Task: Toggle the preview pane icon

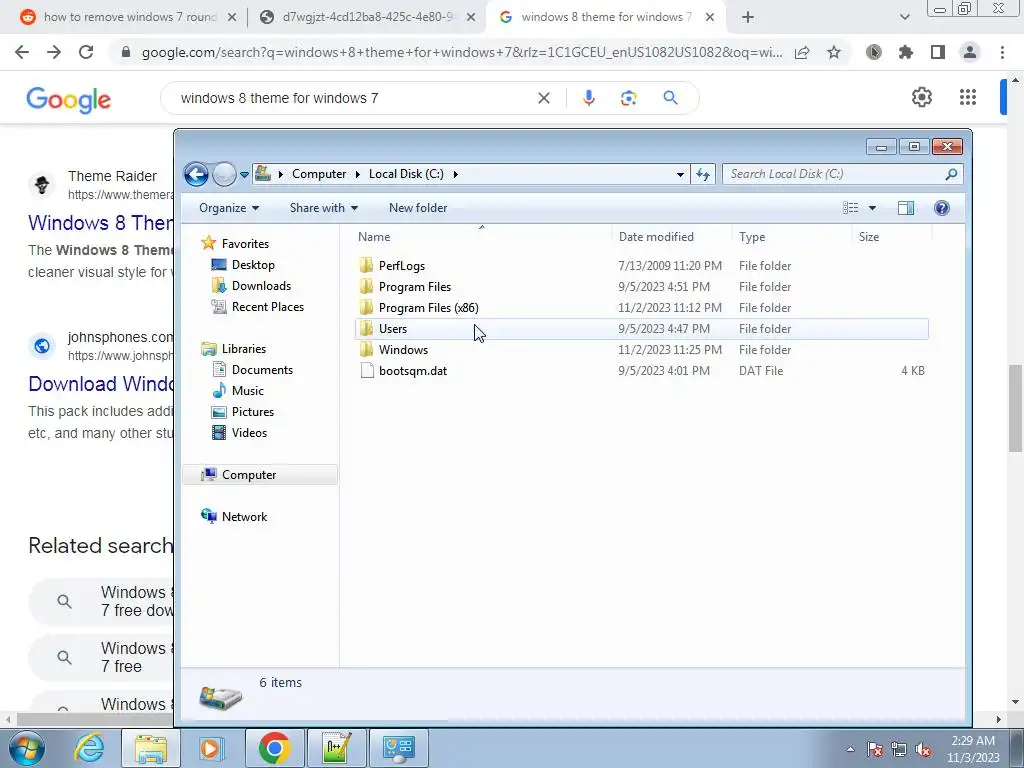Action: (x=906, y=208)
